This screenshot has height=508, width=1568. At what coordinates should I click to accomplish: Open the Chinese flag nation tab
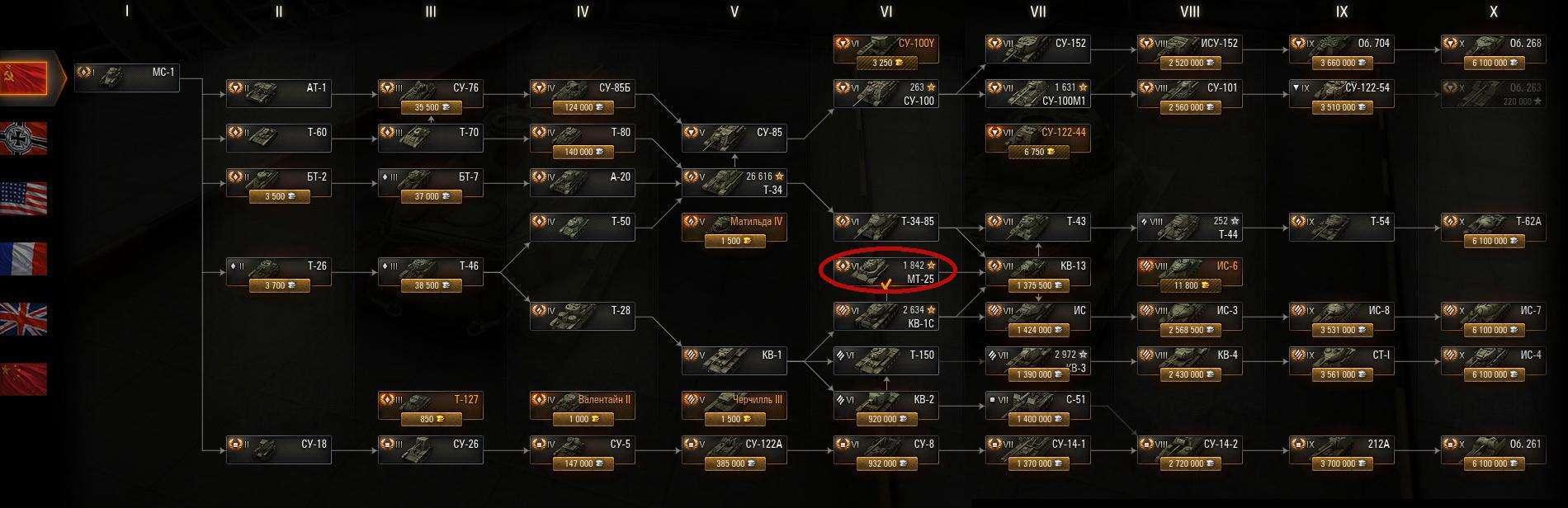point(23,379)
